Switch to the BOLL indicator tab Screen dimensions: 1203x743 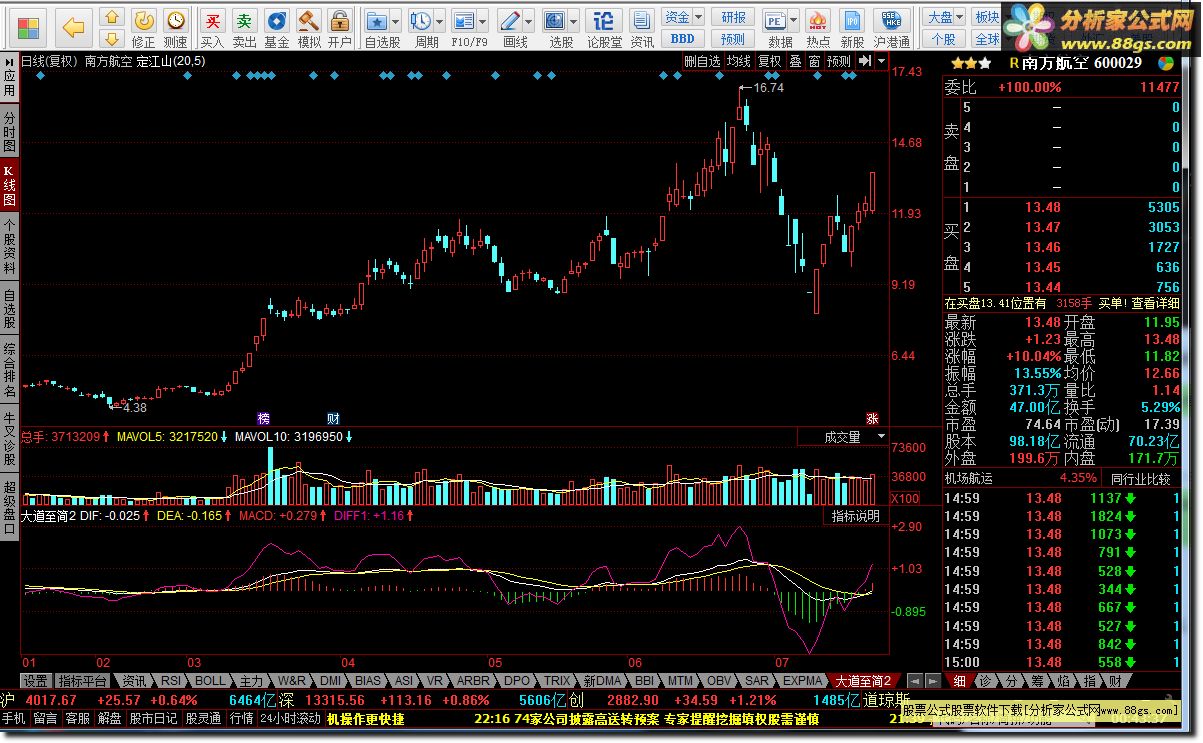210,681
